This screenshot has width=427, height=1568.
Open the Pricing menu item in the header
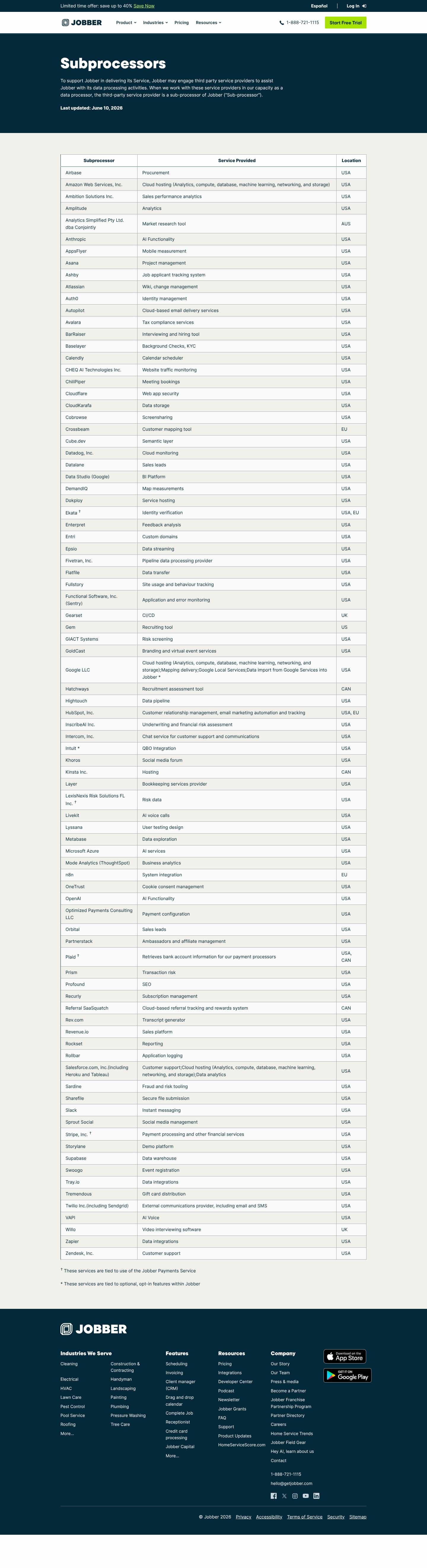(x=181, y=23)
